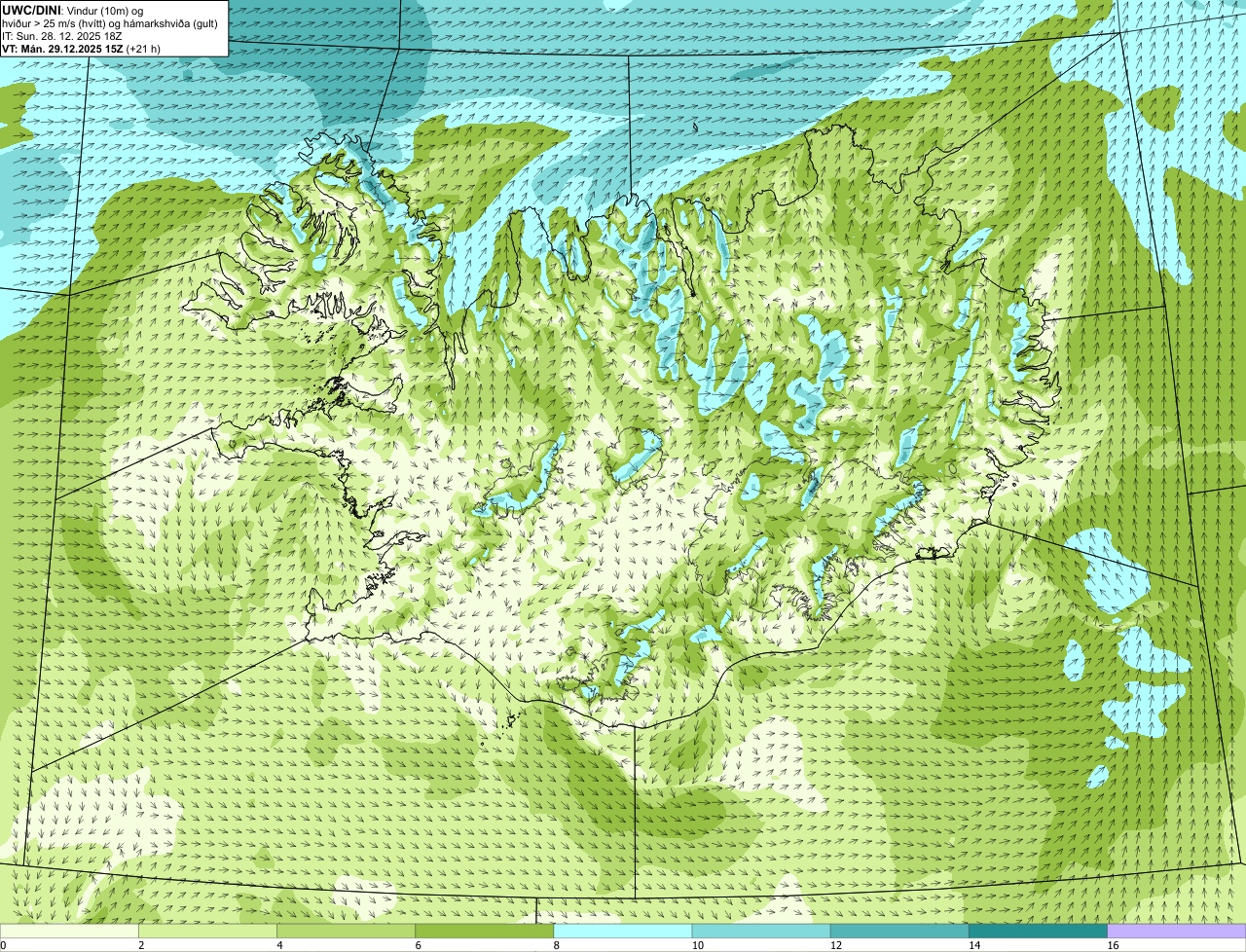Click the 6–8 m/s olive green legend swatch
The width and height of the screenshot is (1246, 952).
click(x=485, y=931)
